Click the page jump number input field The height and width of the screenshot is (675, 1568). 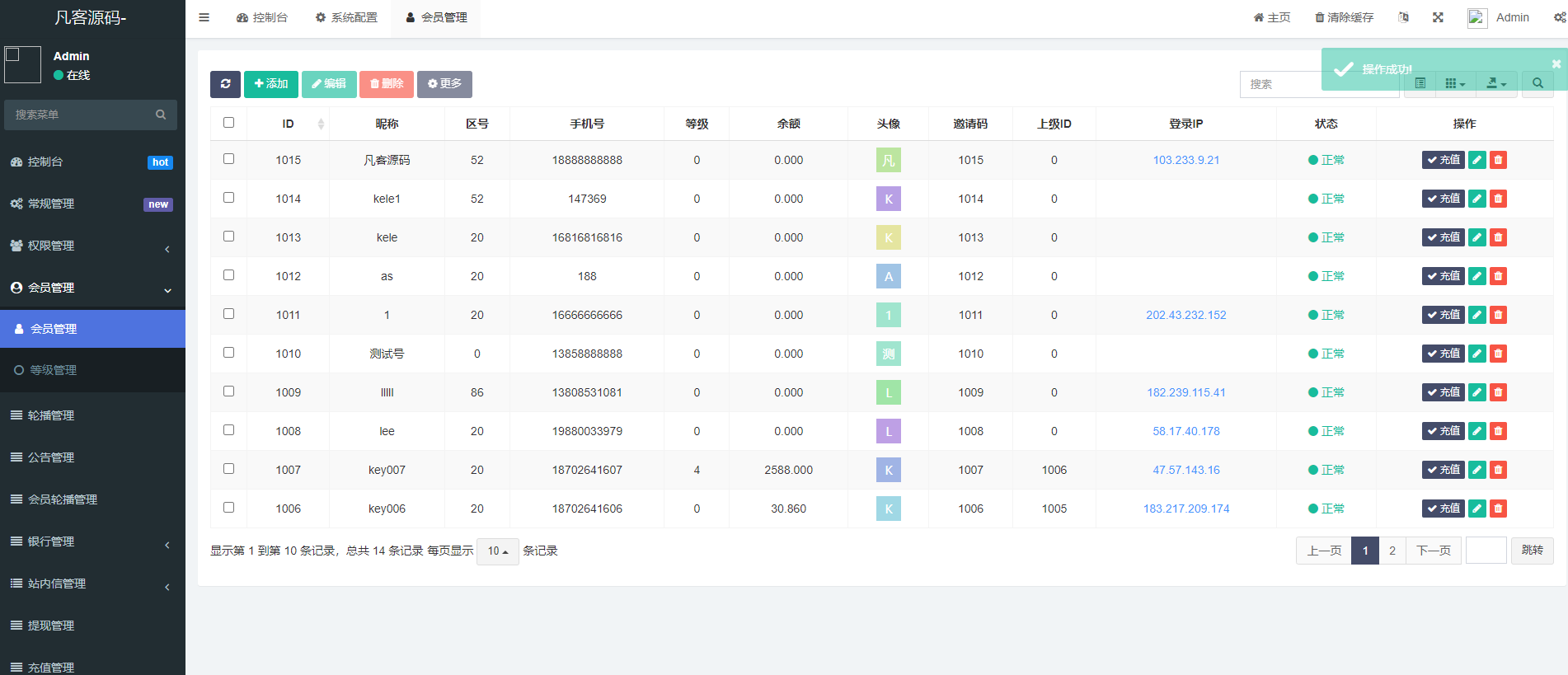(1486, 551)
